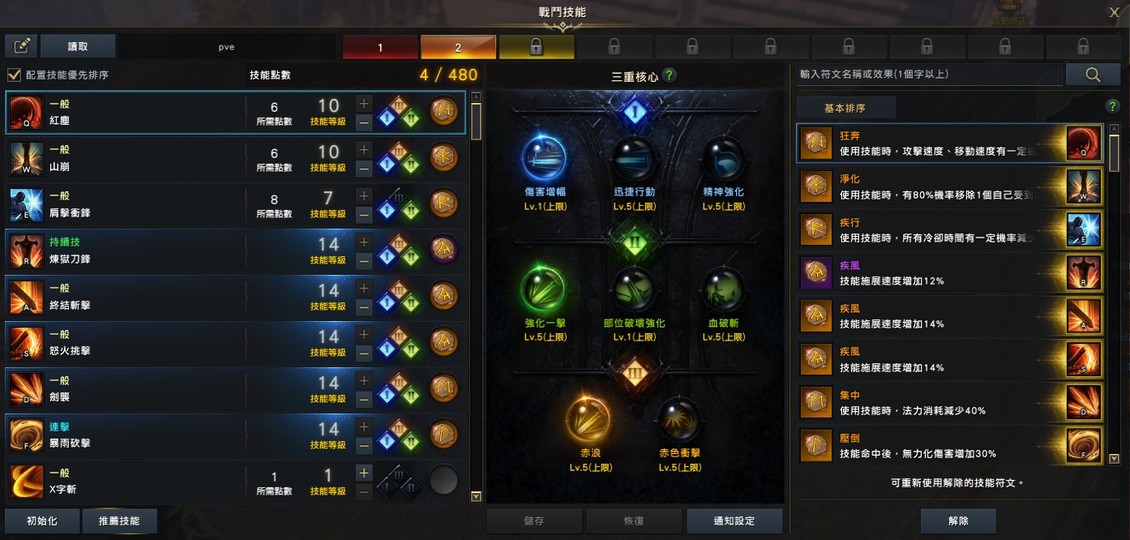
Task: Click the skill list scrollbar down arrow
Action: click(x=476, y=496)
